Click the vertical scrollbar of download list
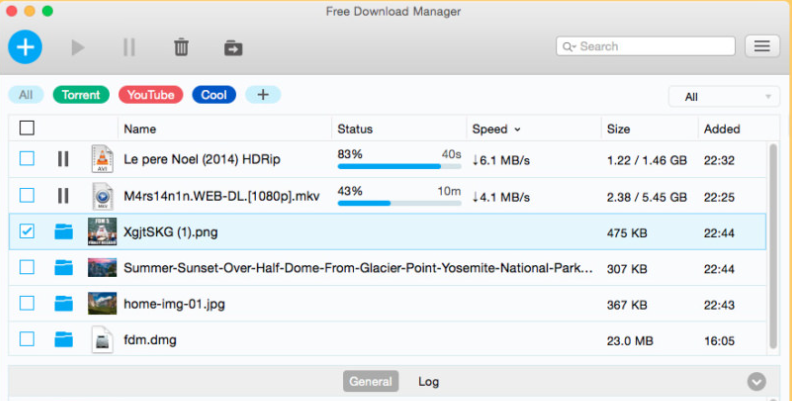792x401 pixels. click(x=773, y=246)
